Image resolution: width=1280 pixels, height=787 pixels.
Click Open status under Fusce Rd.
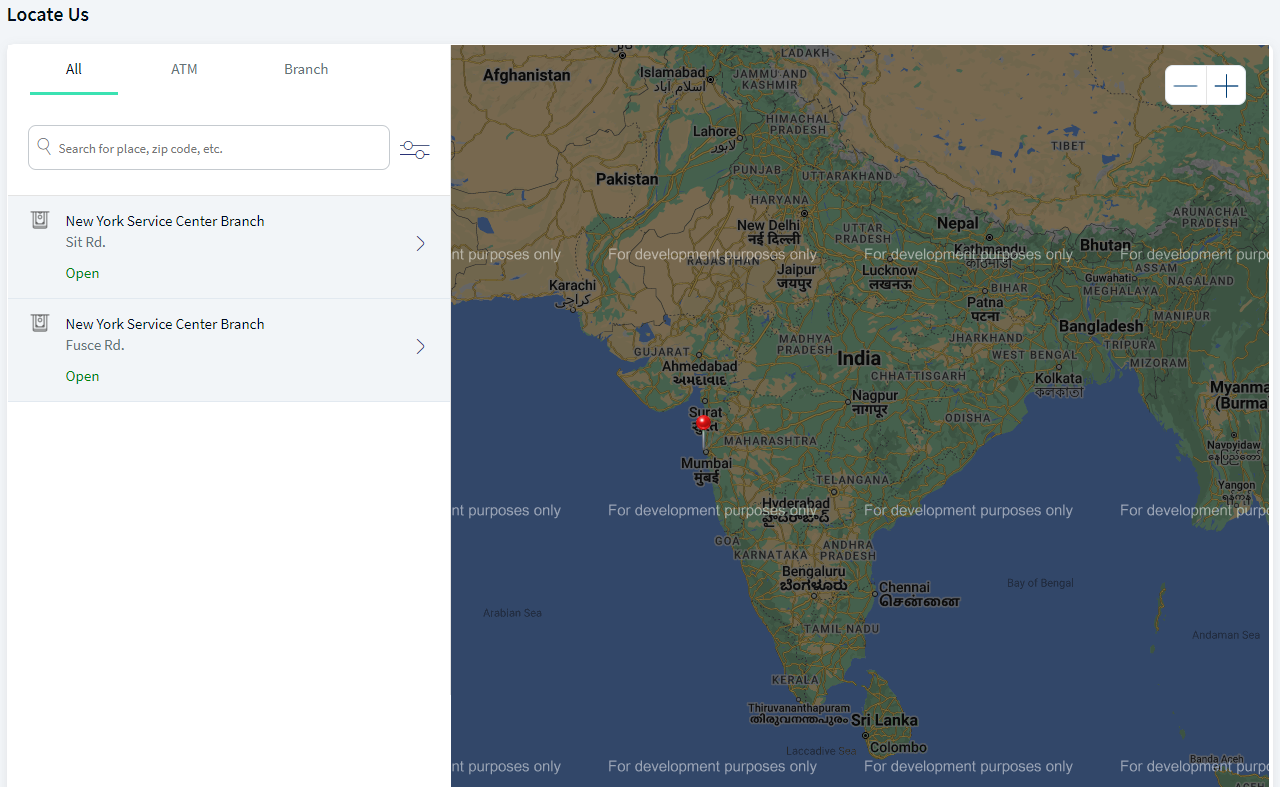[82, 376]
